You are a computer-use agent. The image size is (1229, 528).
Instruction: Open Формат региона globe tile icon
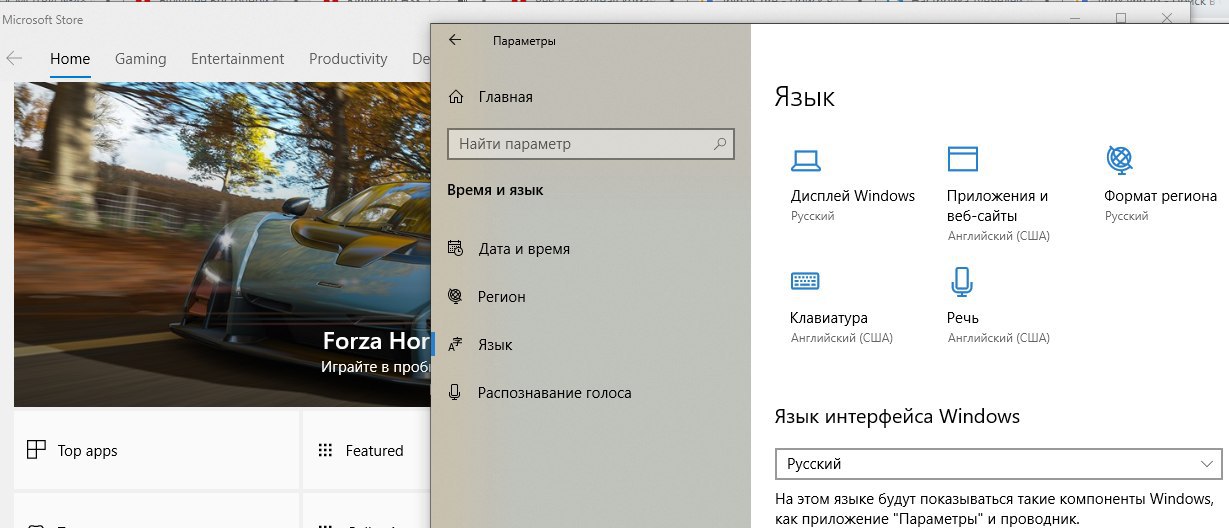[1119, 159]
